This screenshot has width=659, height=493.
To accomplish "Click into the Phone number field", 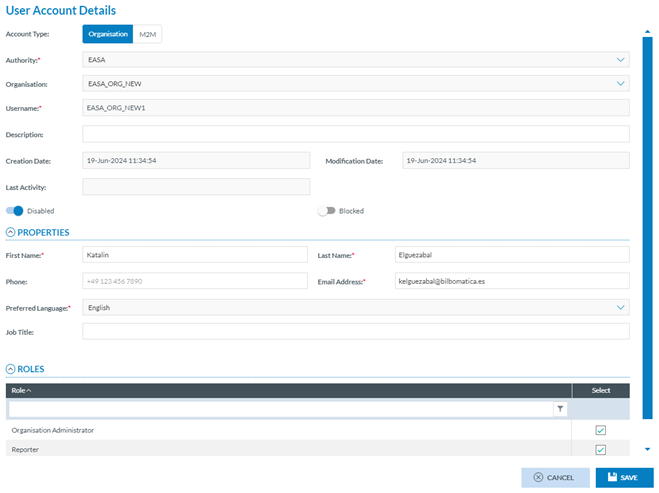I will click(195, 282).
